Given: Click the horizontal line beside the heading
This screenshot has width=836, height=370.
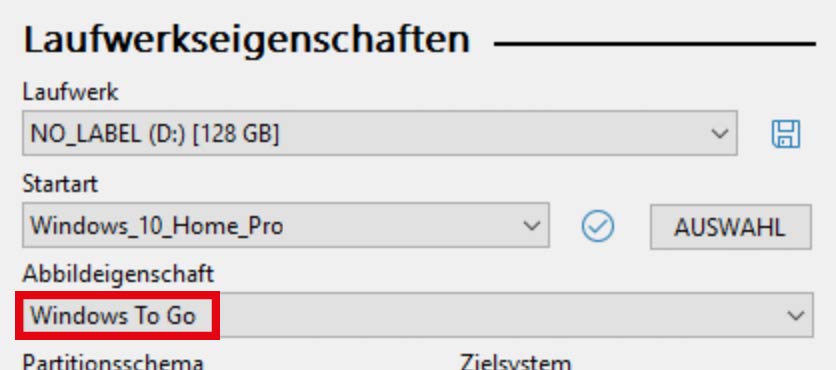Looking at the screenshot, I should [x=655, y=44].
